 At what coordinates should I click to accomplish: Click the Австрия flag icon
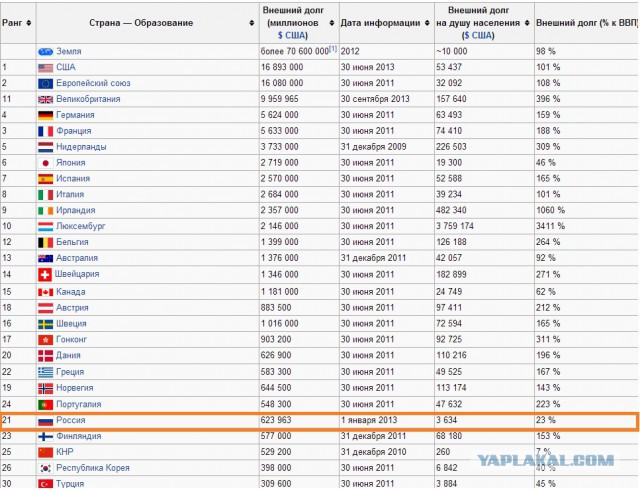click(45, 308)
